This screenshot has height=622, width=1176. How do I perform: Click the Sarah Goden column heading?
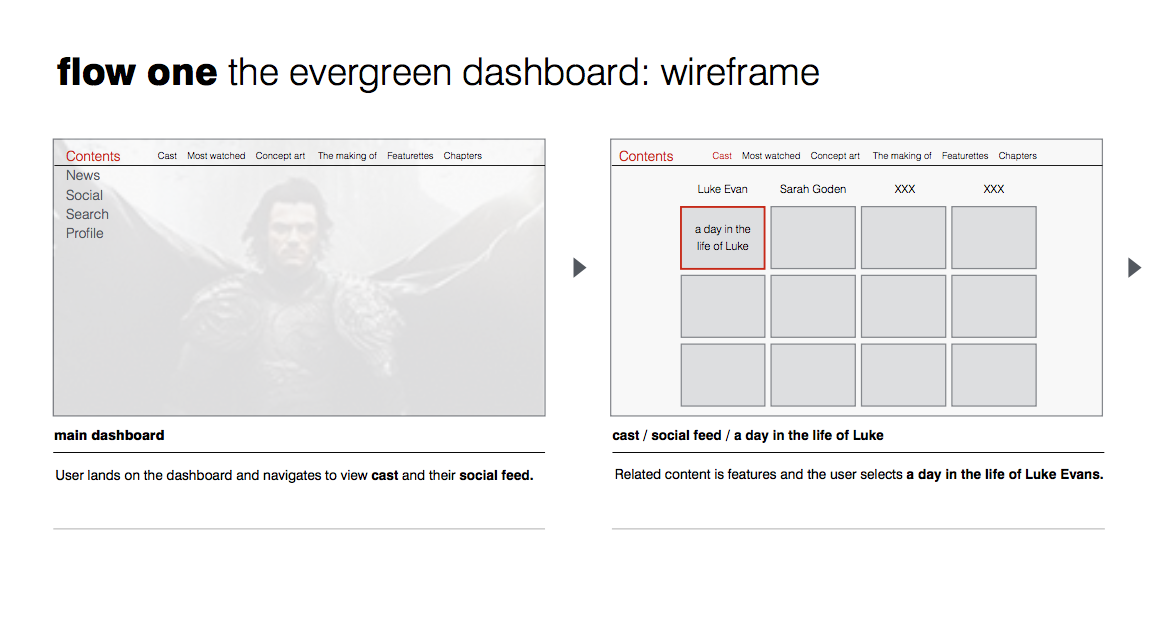[813, 189]
